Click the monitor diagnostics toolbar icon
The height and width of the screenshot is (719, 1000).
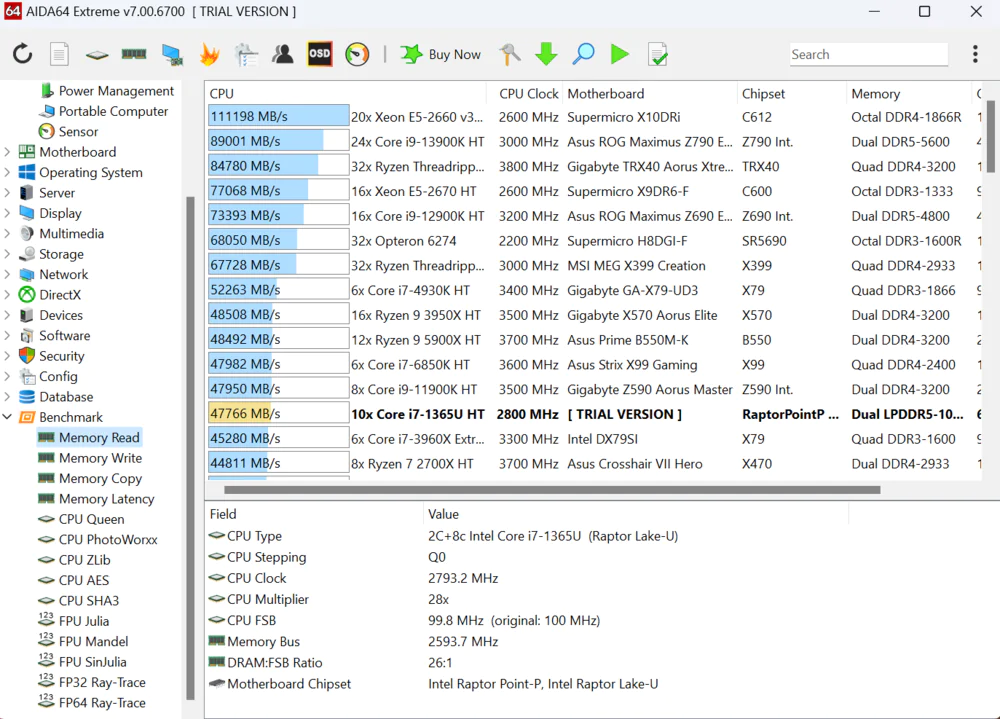tap(172, 55)
